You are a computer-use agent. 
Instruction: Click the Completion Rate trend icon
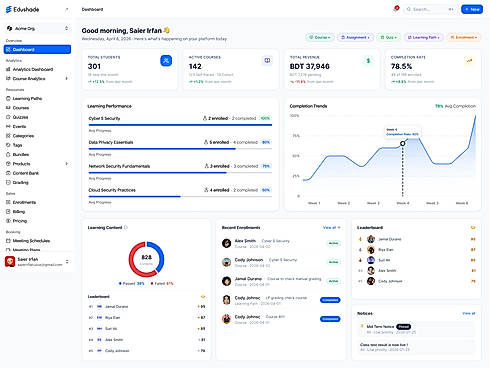pyautogui.click(x=469, y=61)
